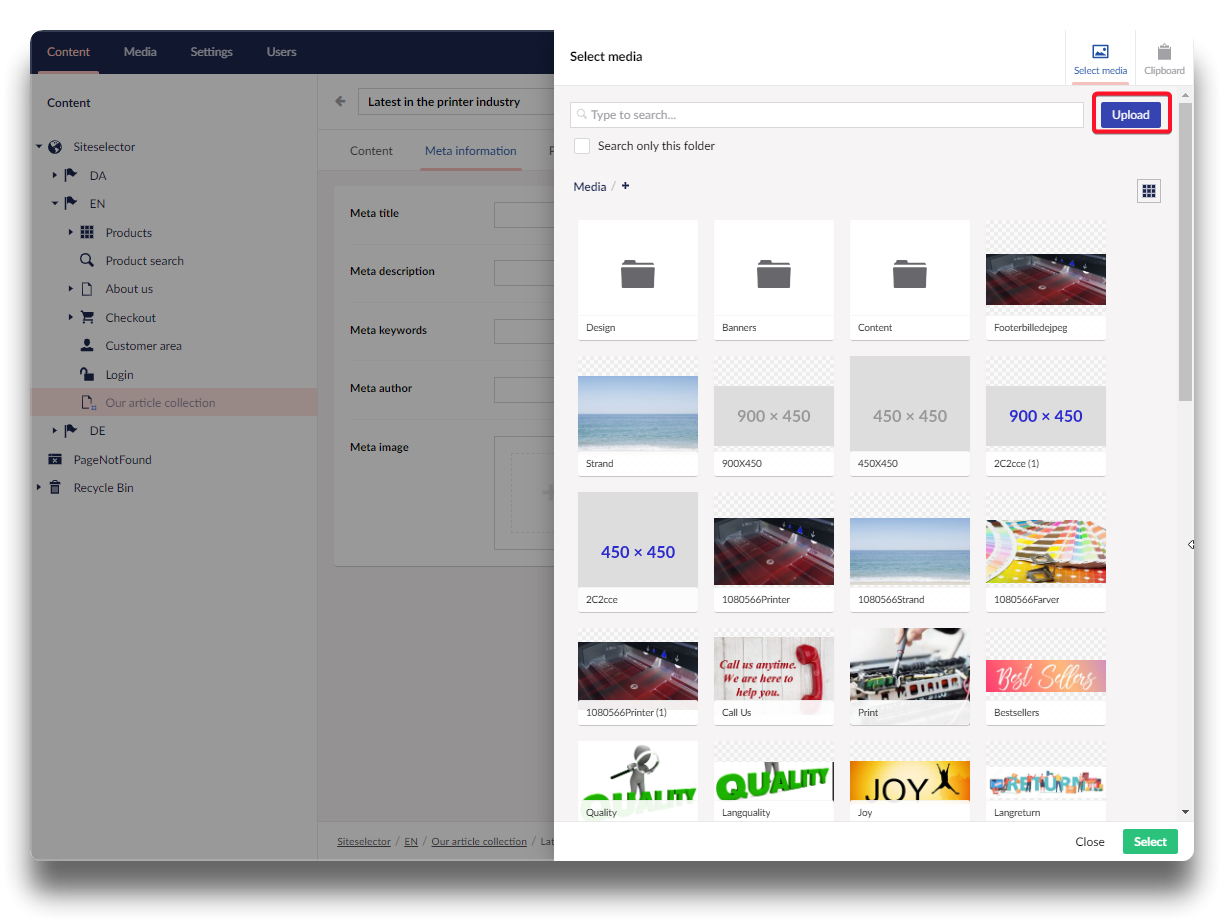Image resolution: width=1224 pixels, height=923 pixels.
Task: Select the Footerbilledejpeg image
Action: pyautogui.click(x=1046, y=279)
